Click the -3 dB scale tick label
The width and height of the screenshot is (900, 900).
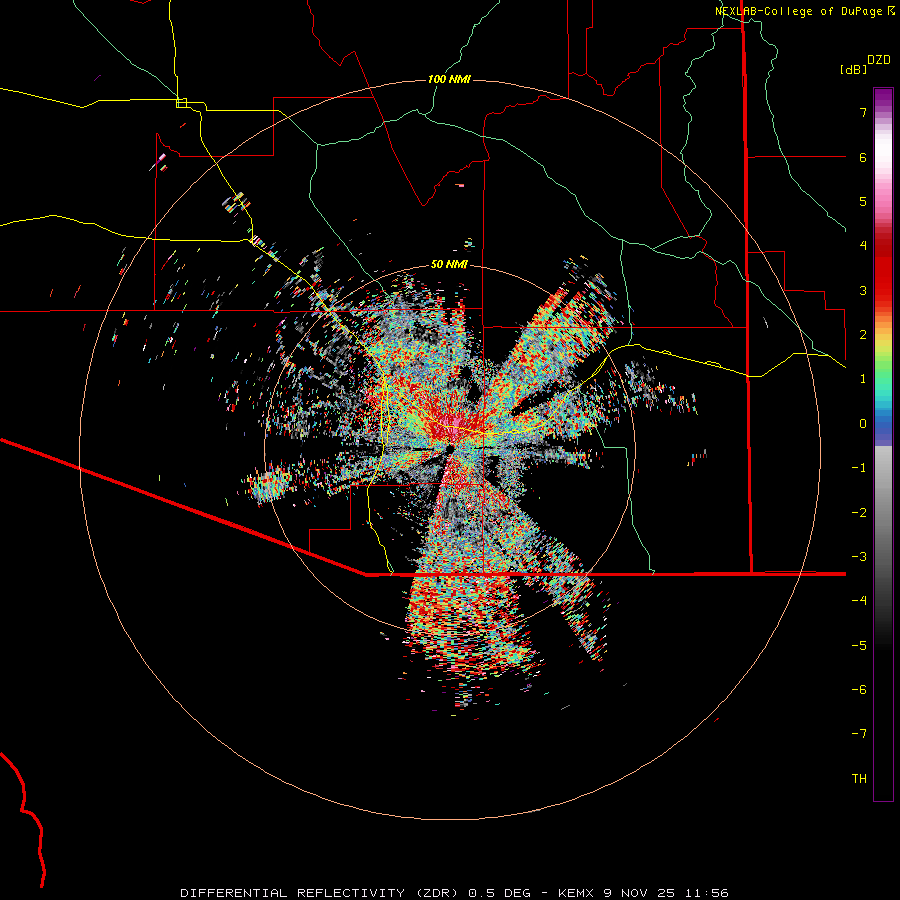(x=859, y=557)
